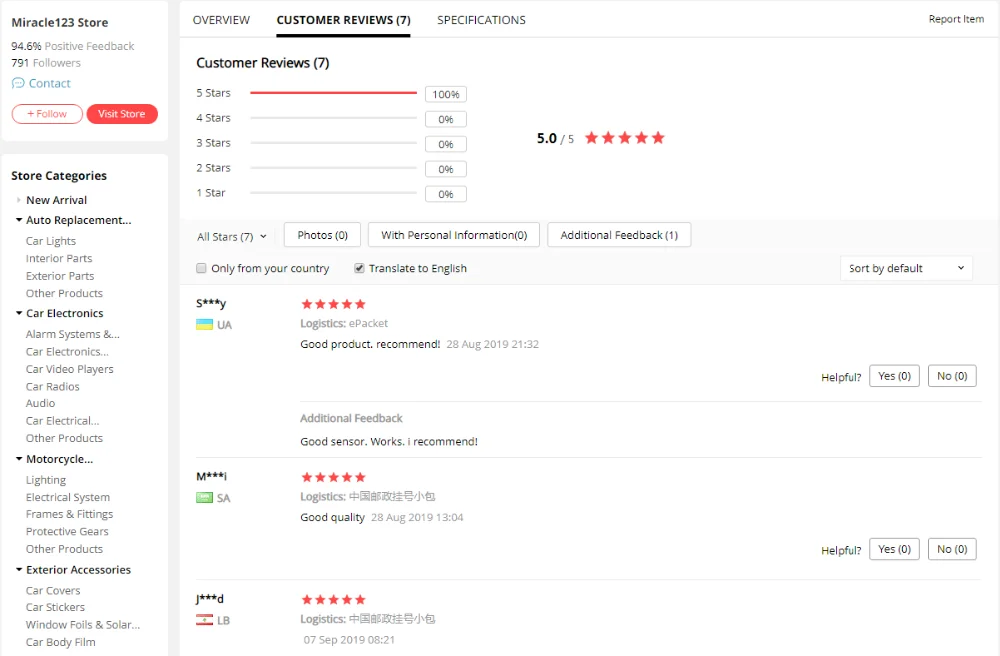
Task: Click the Saudi Arabia flag icon beside SA
Action: [204, 498]
